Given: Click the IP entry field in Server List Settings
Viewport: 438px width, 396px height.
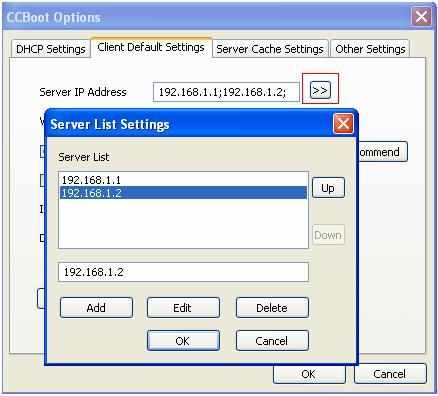Looking at the screenshot, I should tap(183, 272).
